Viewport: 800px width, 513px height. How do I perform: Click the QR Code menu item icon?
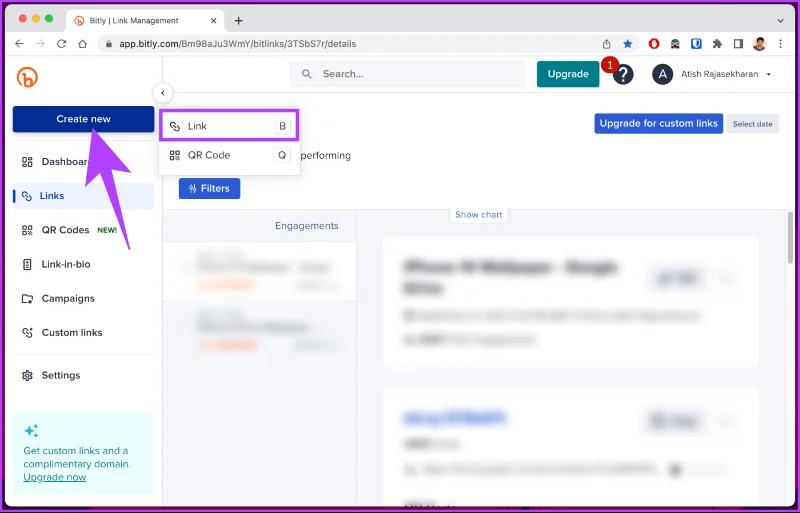click(x=175, y=155)
